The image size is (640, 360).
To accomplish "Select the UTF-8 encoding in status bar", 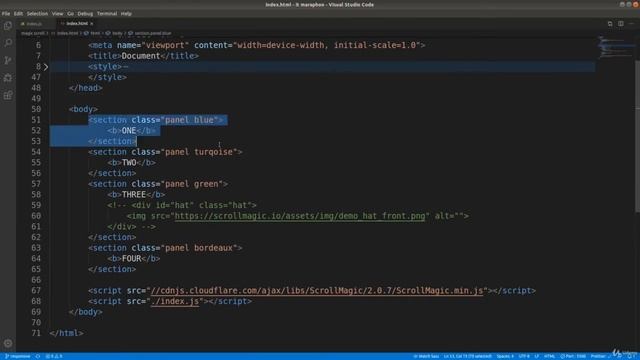I will (524, 356).
